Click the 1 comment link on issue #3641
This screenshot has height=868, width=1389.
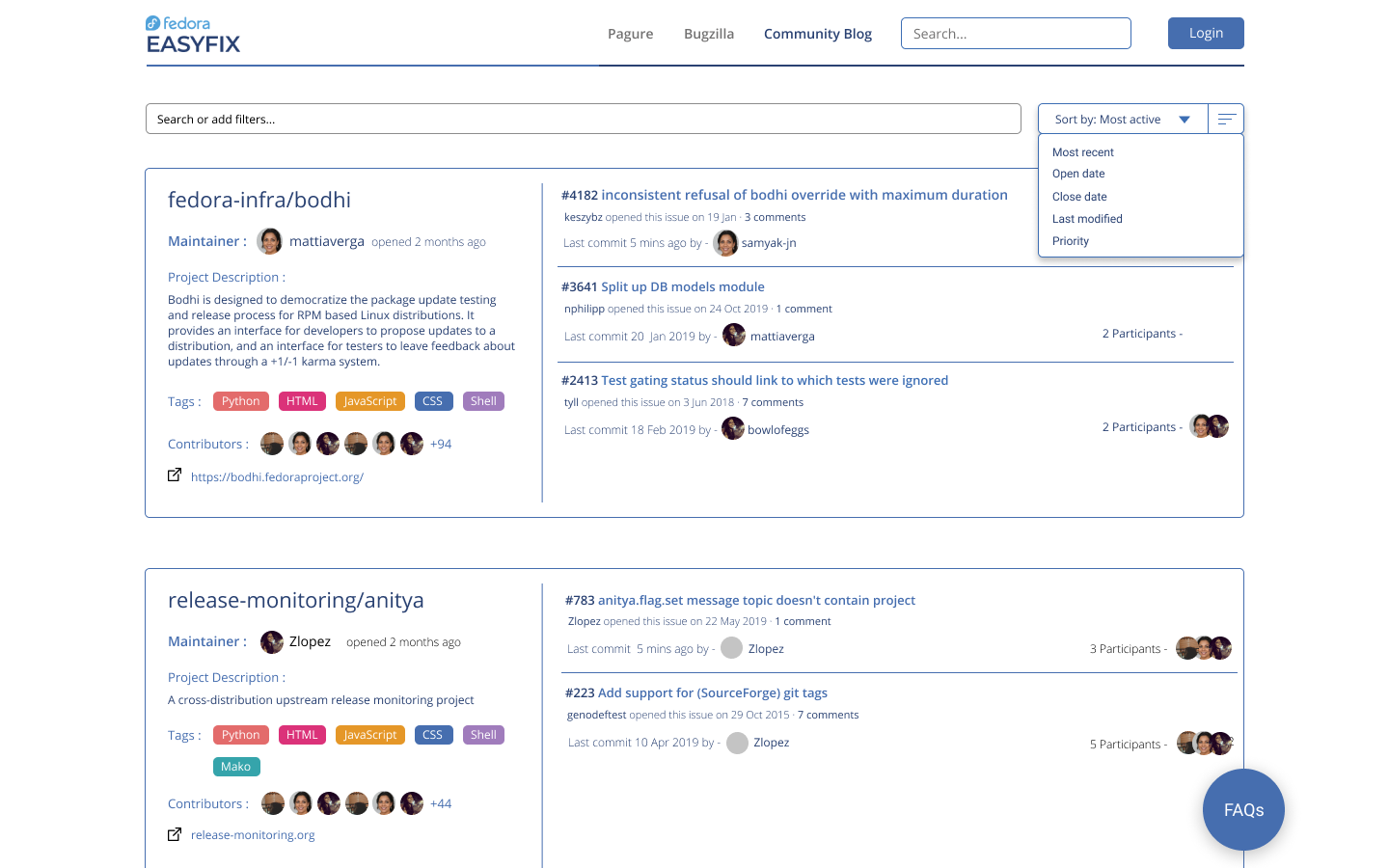coord(803,309)
